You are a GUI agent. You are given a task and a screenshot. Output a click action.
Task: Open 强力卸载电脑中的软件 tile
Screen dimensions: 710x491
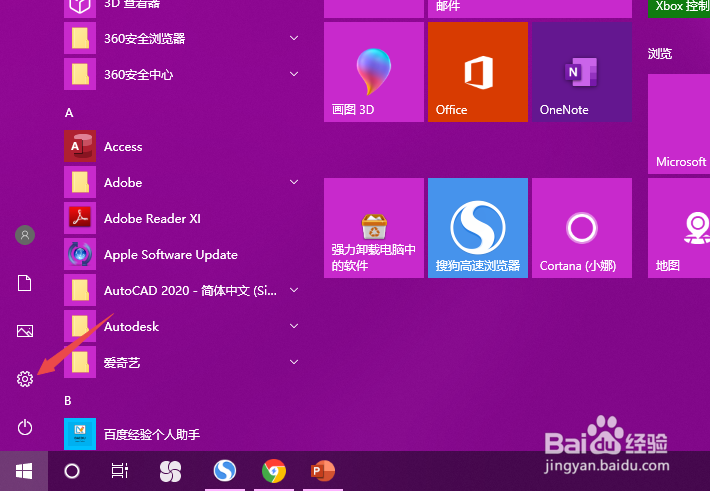(x=374, y=228)
